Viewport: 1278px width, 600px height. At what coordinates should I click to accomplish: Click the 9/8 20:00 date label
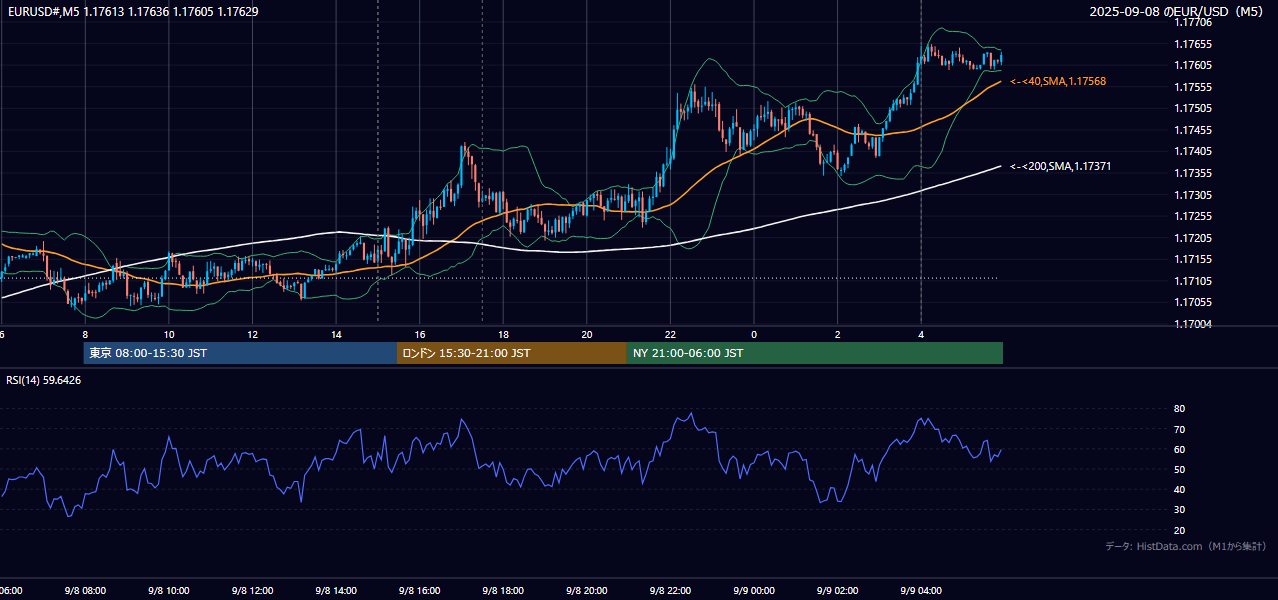(x=587, y=591)
